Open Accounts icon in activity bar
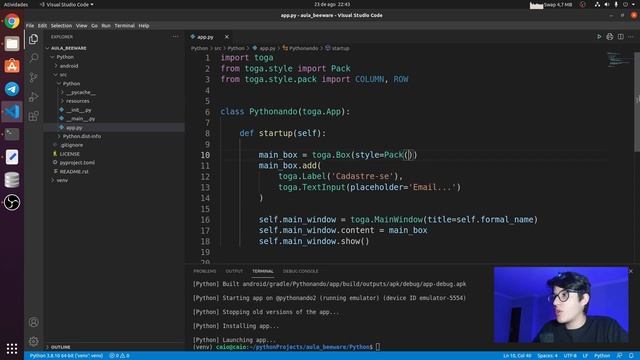The height and width of the screenshot is (360, 640). (33, 322)
